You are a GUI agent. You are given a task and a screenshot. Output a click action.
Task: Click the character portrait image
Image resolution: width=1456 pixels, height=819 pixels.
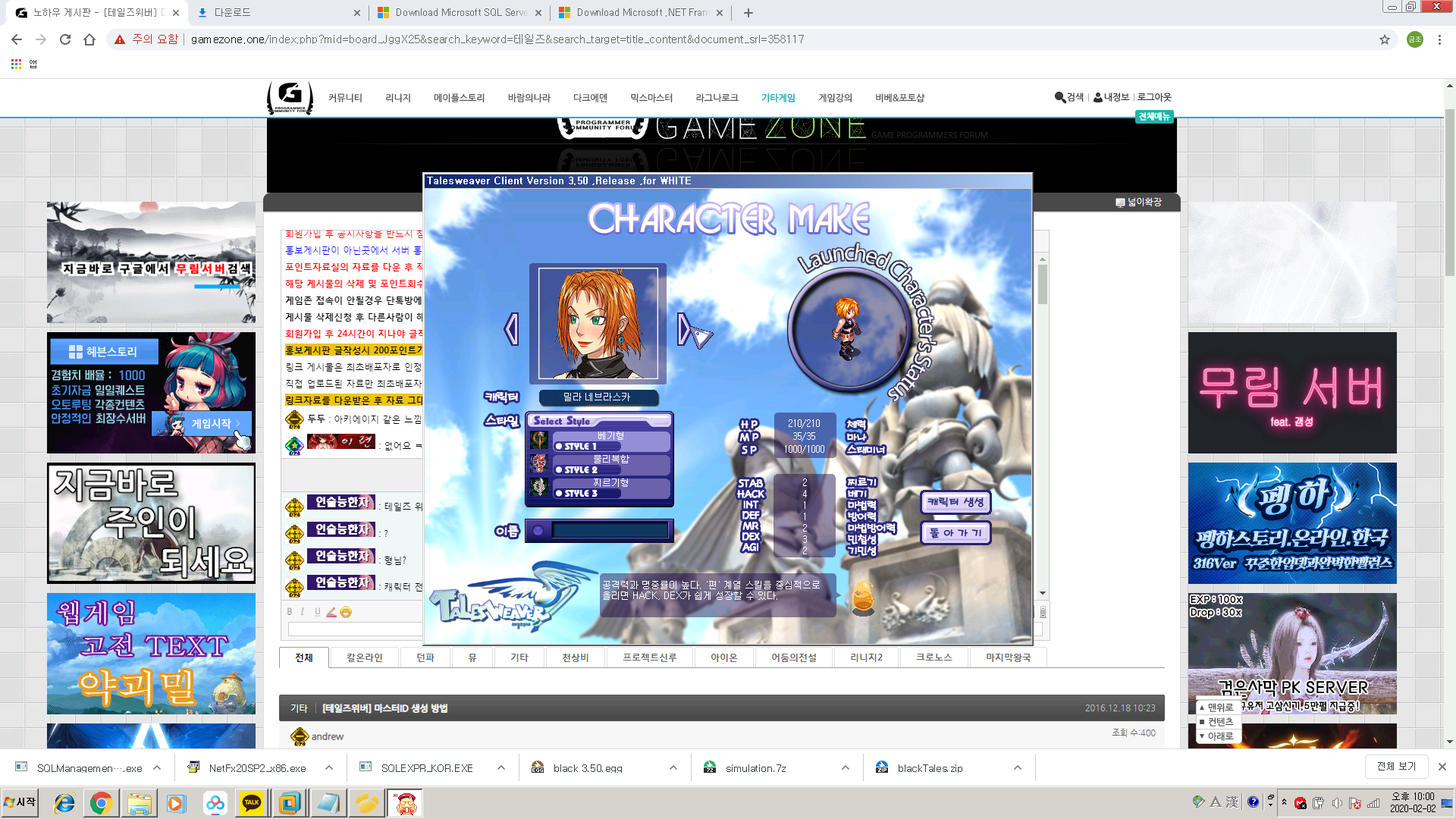coord(598,324)
